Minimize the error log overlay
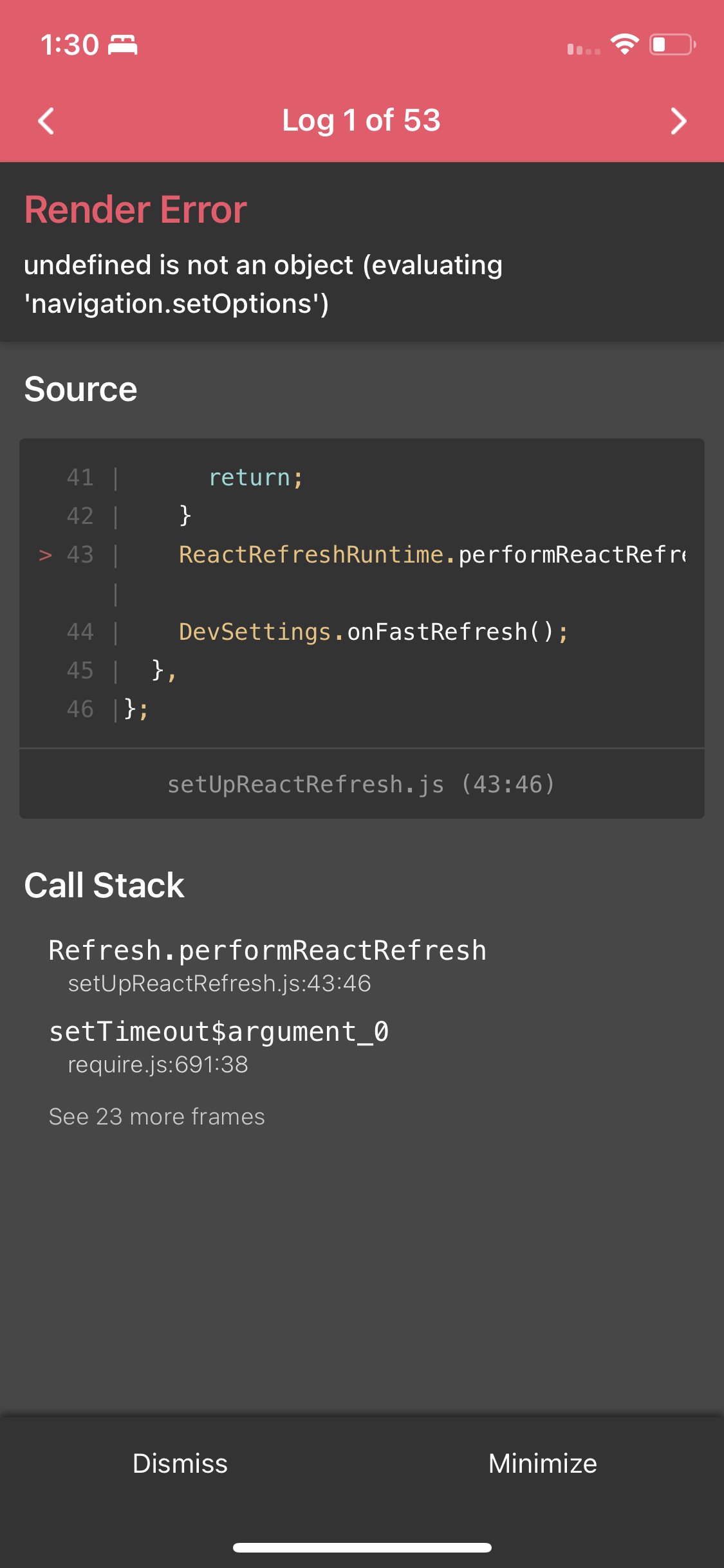Viewport: 724px width, 1568px height. (543, 1463)
